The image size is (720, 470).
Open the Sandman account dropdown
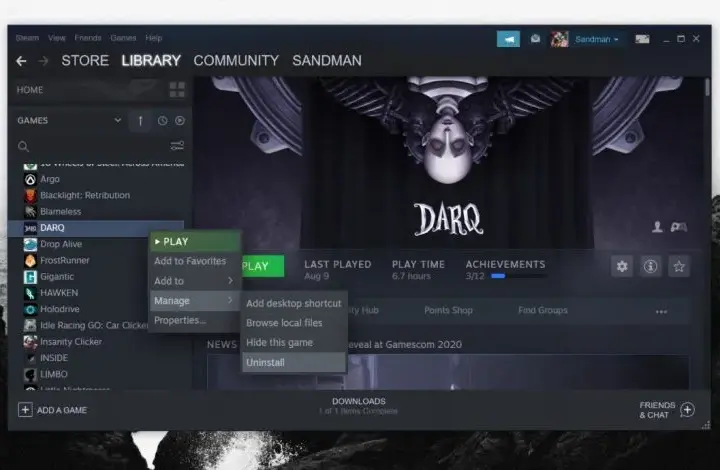pos(597,39)
